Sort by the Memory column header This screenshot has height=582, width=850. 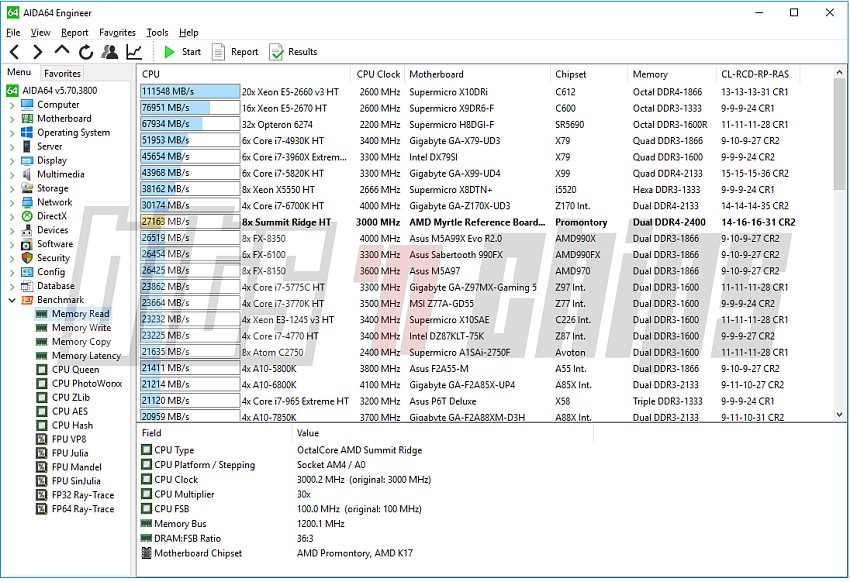[672, 74]
